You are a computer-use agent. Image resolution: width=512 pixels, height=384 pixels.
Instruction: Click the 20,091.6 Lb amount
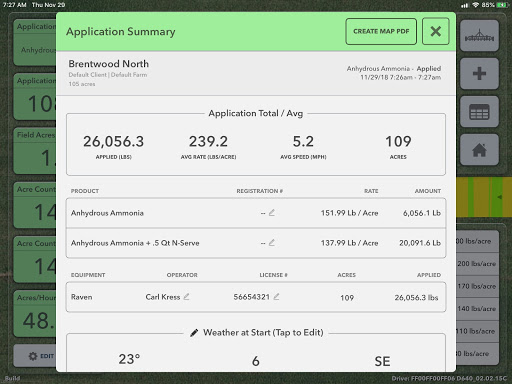pos(420,243)
